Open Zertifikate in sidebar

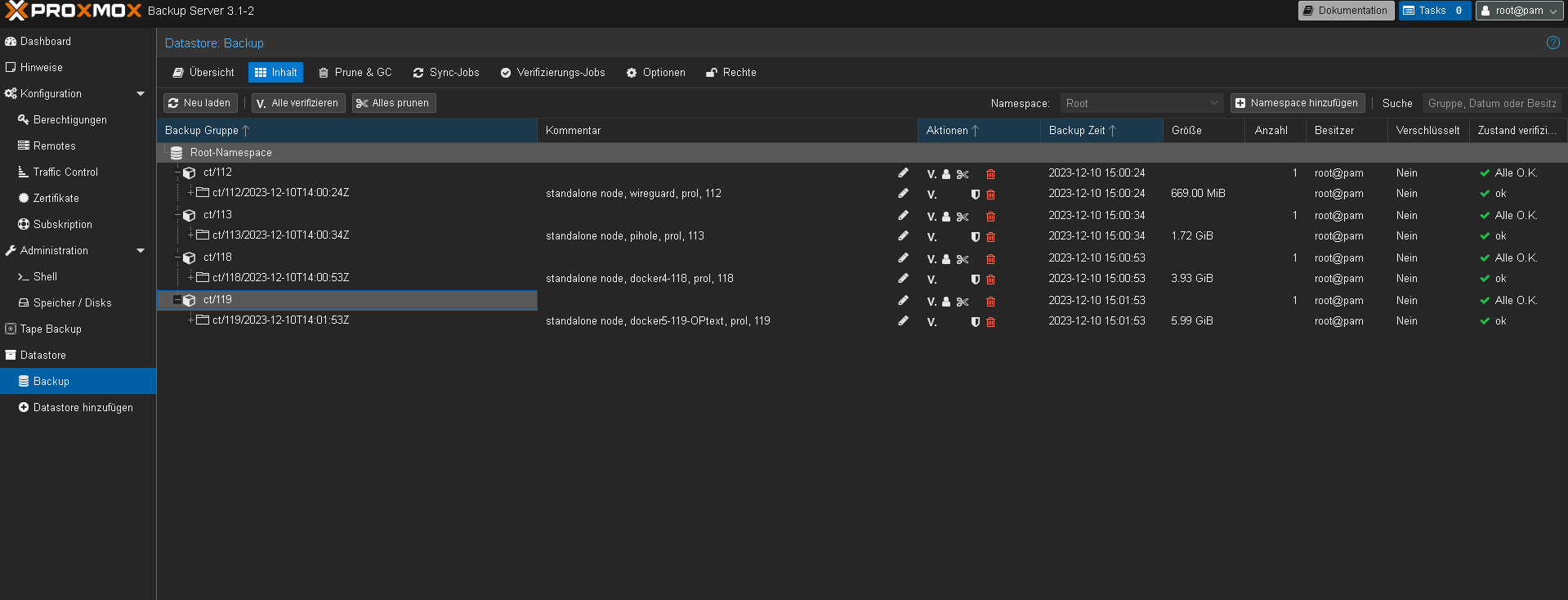pos(78,199)
